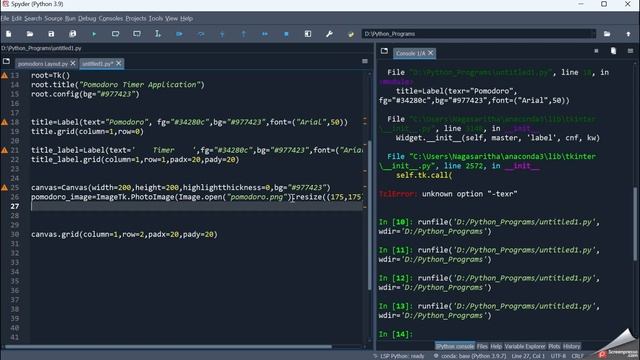Switch to the IPython console pane tab
The width and height of the screenshot is (640, 360).
click(x=455, y=346)
